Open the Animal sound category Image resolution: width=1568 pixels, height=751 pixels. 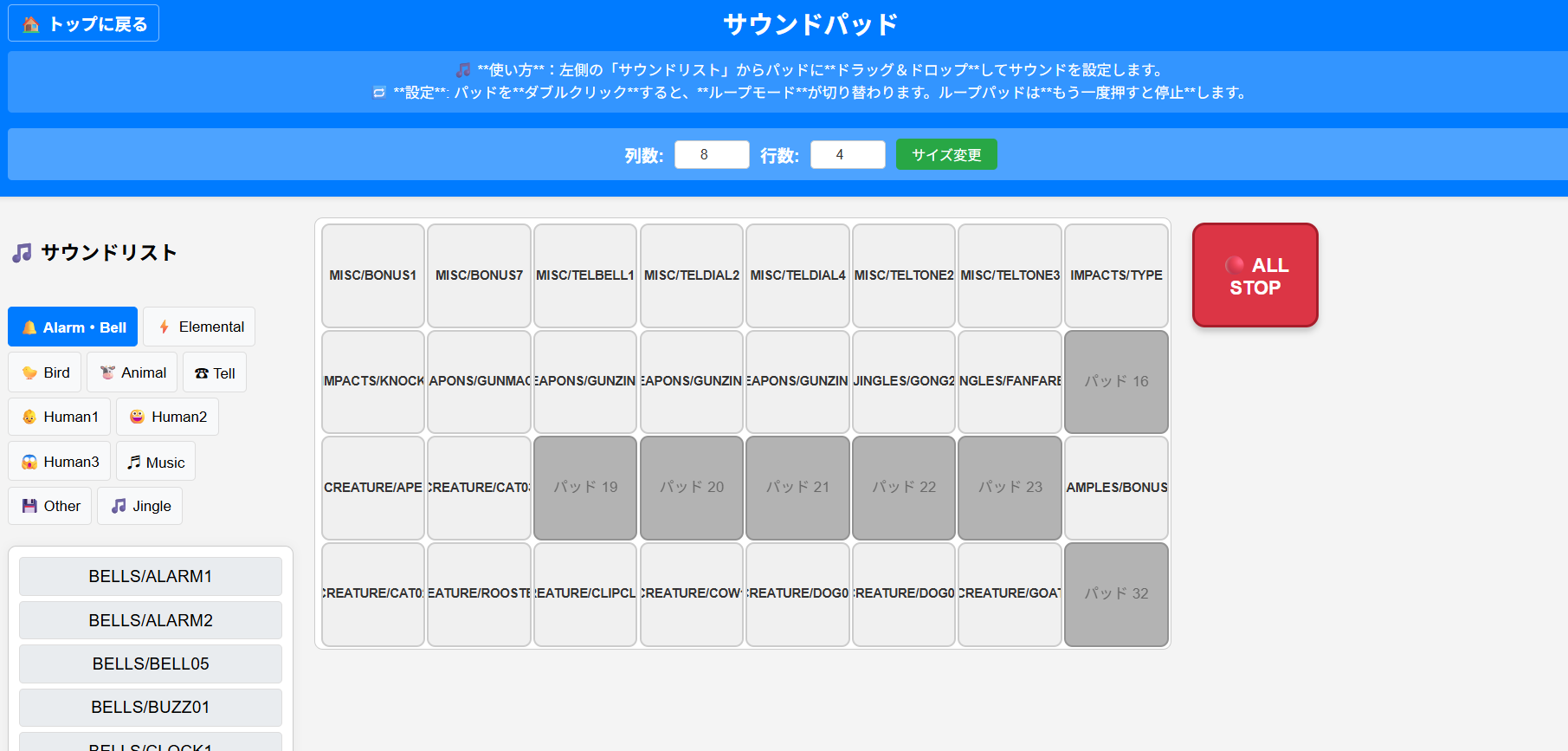point(132,372)
